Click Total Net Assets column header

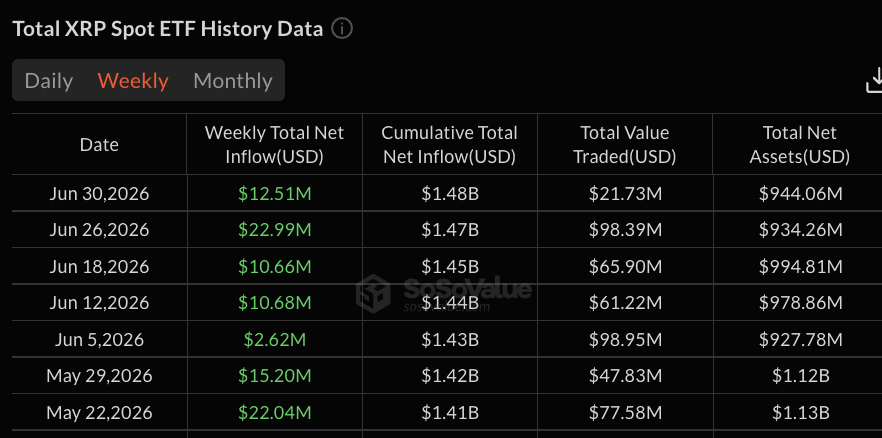pos(799,145)
